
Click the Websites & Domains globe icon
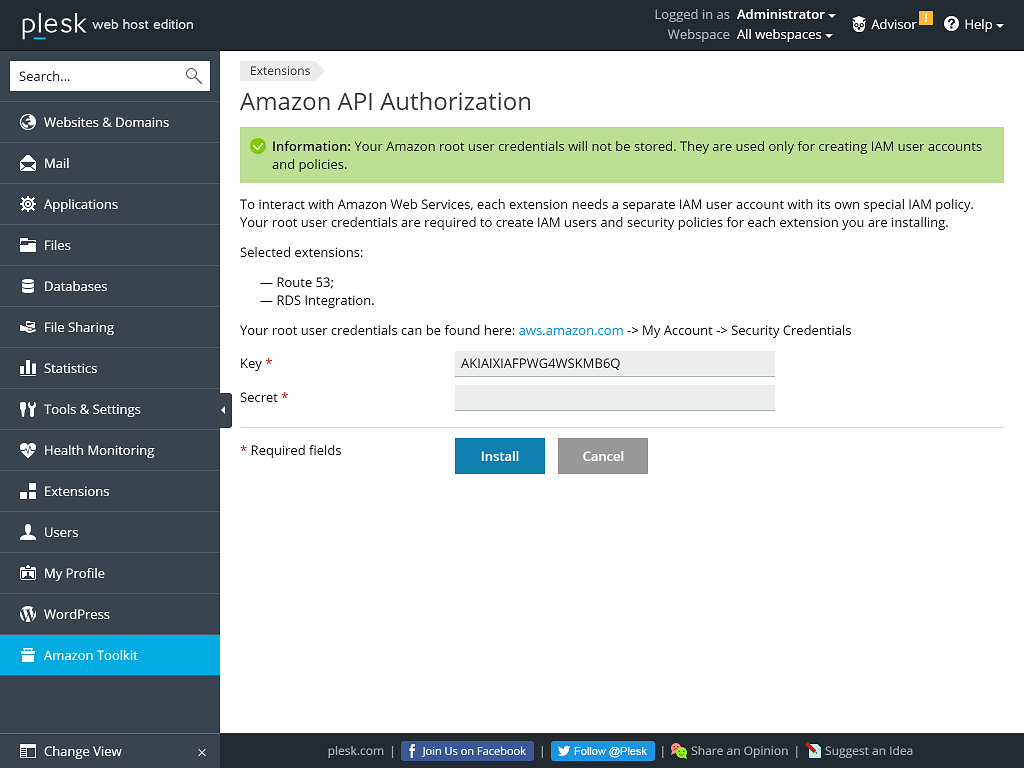click(x=27, y=122)
